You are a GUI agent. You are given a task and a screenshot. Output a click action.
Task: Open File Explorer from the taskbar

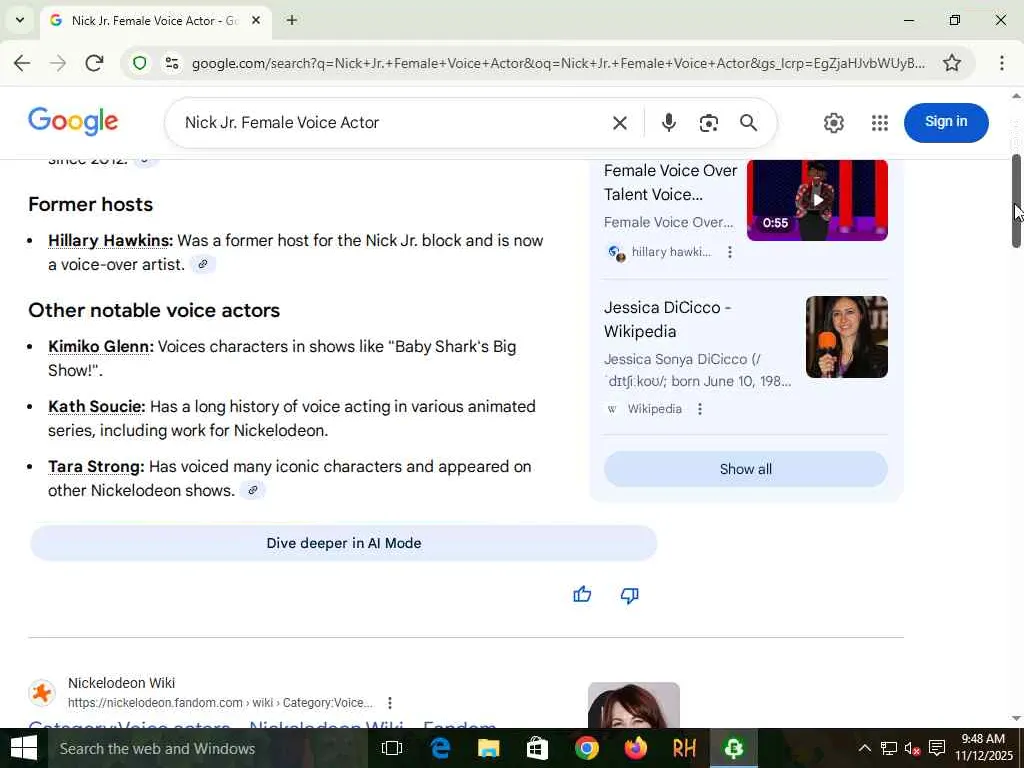pos(488,748)
